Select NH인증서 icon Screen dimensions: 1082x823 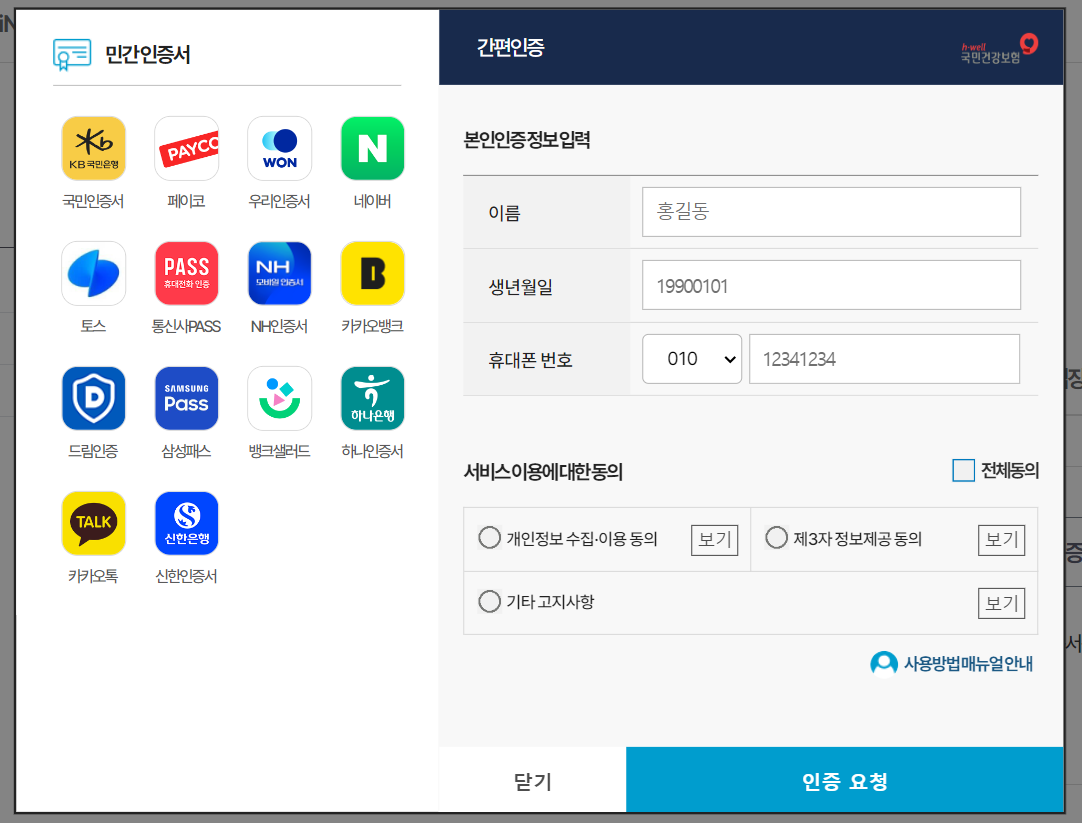click(279, 272)
